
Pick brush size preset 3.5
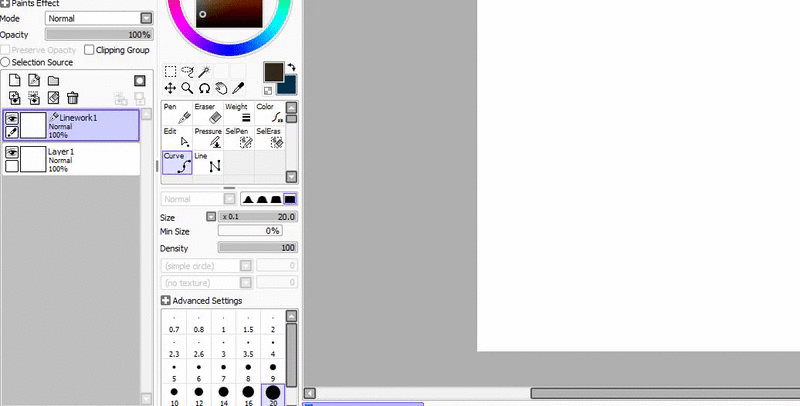pos(248,348)
